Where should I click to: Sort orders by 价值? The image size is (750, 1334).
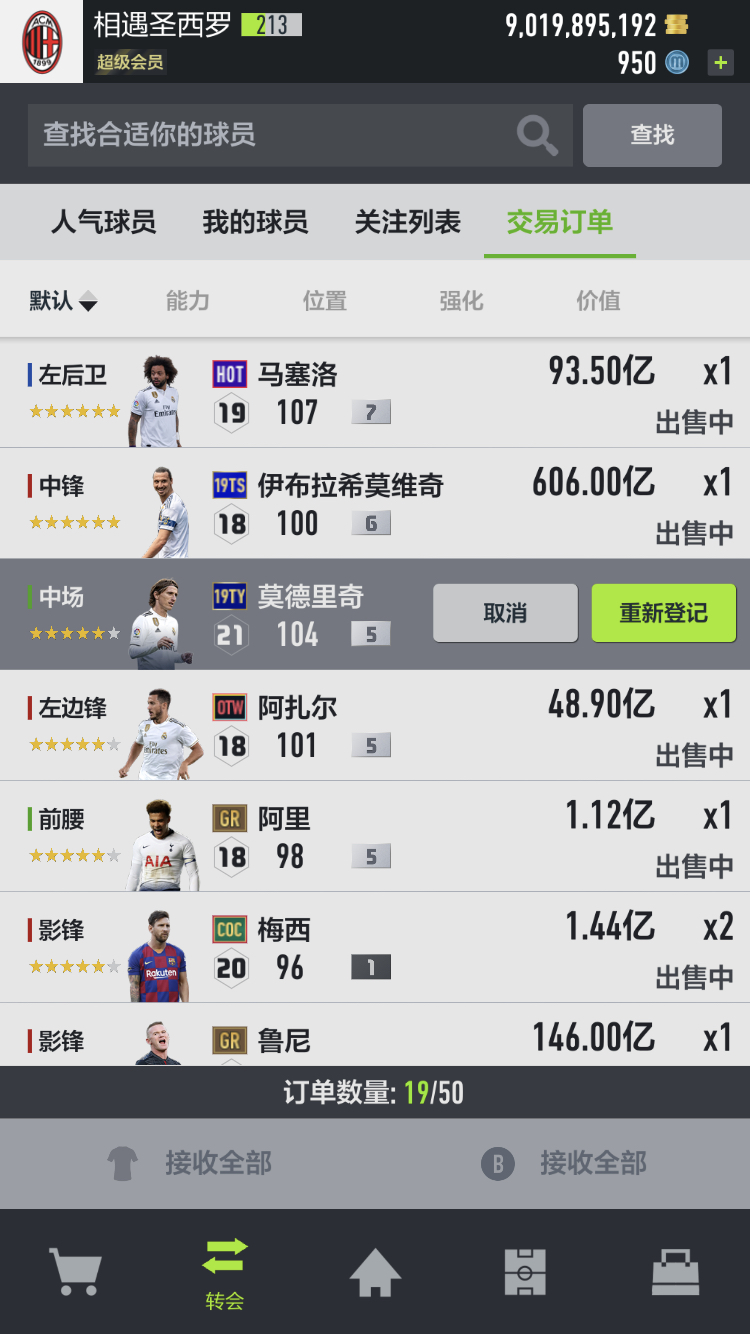[598, 300]
